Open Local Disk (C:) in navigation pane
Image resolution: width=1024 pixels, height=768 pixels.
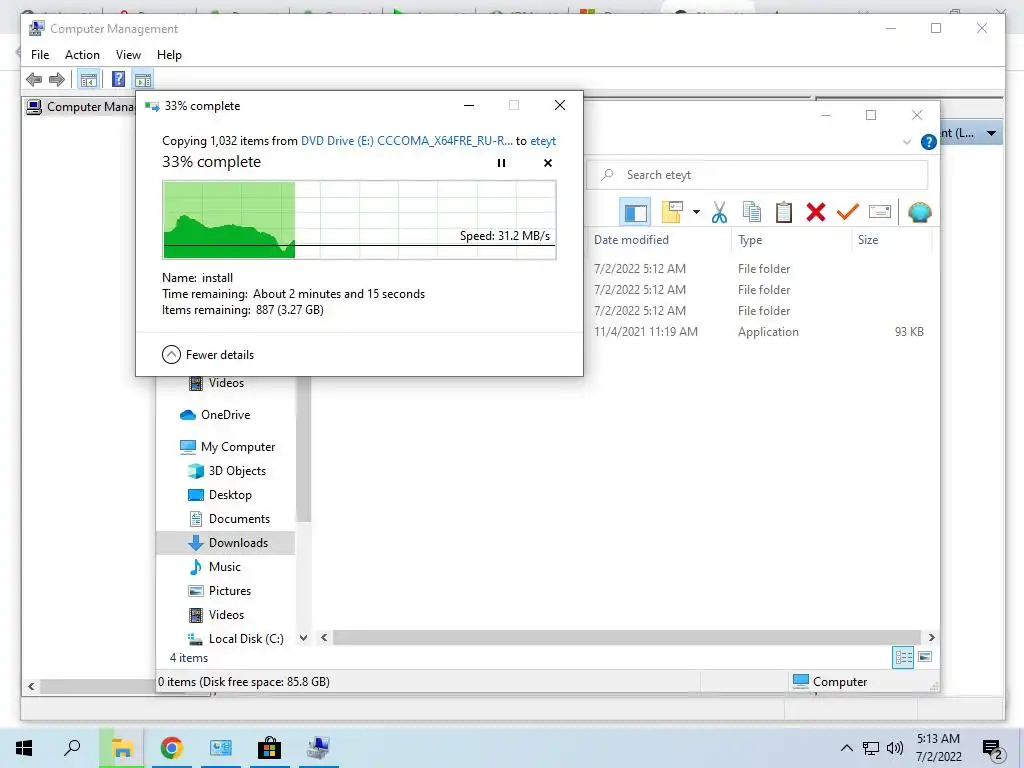tap(246, 639)
